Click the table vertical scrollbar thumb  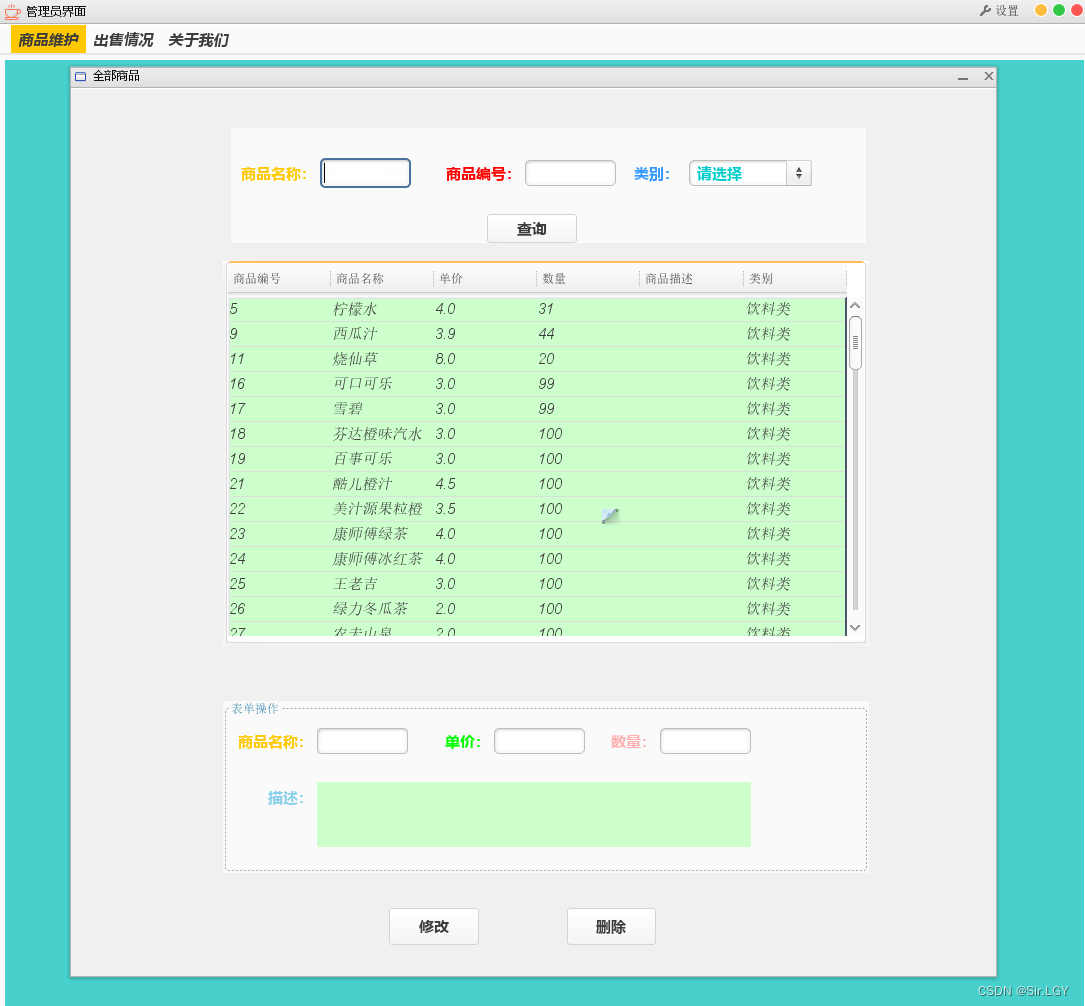(855, 342)
